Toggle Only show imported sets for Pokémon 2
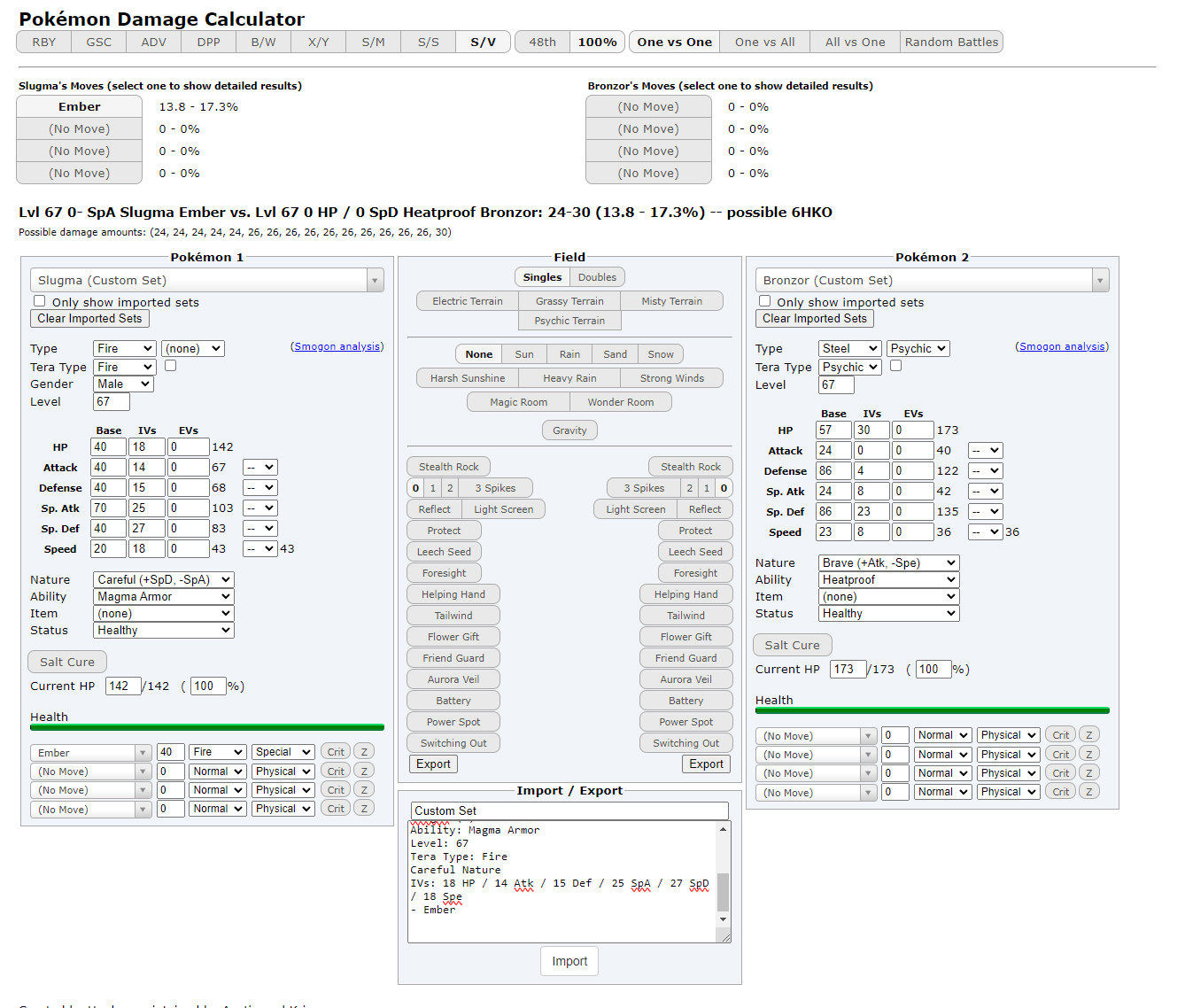The height and width of the screenshot is (1008, 1185). [x=765, y=301]
